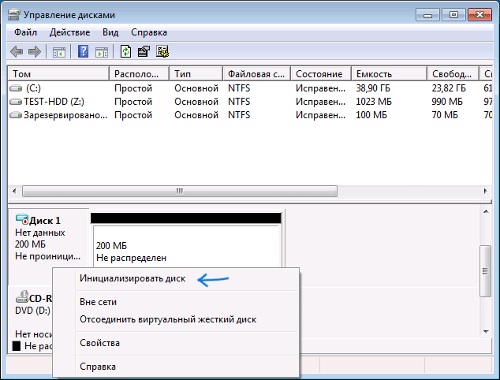Click the settings list toolbar icon
500x380 pixels.
click(x=162, y=52)
